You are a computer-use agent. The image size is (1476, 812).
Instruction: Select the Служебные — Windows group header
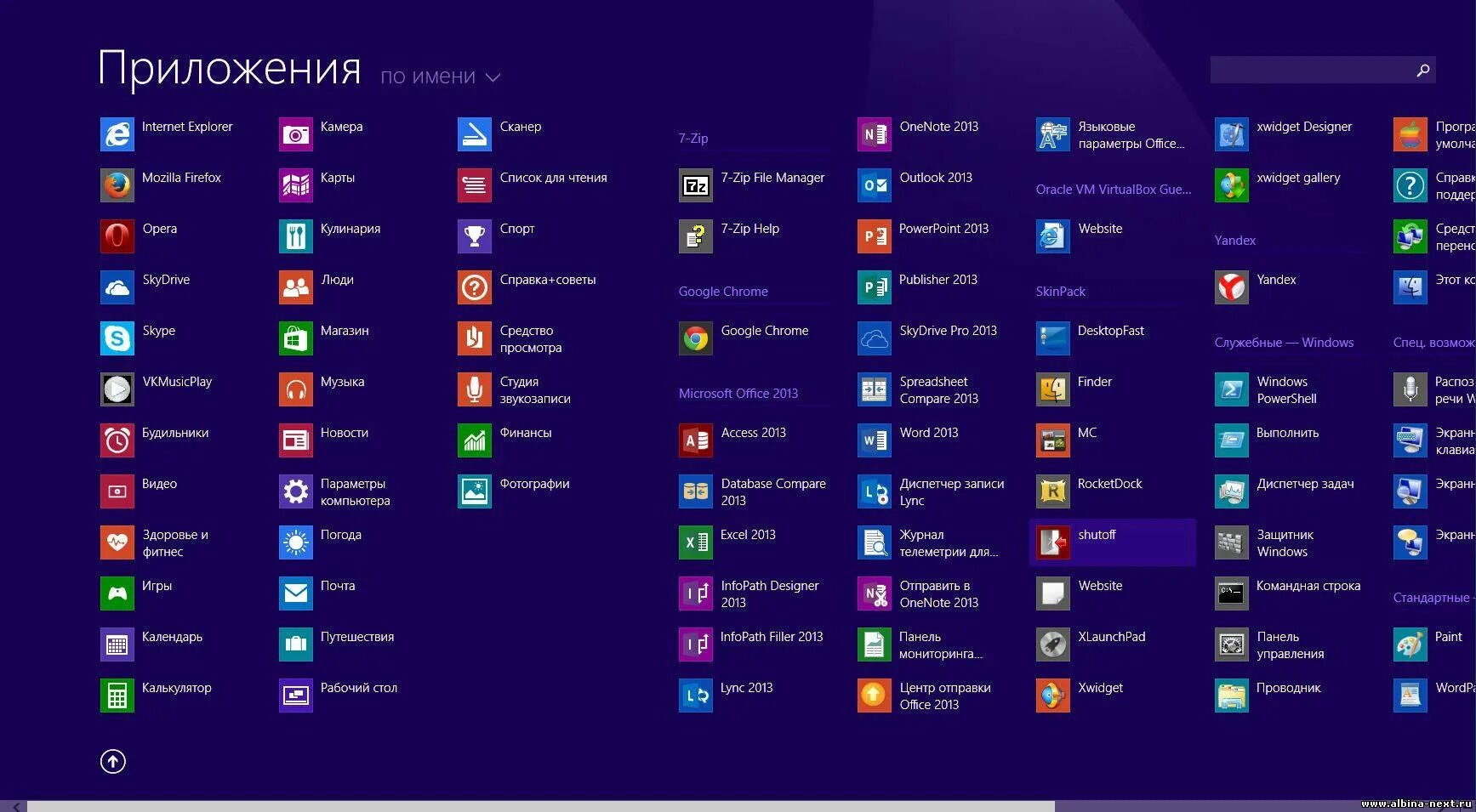click(1284, 343)
